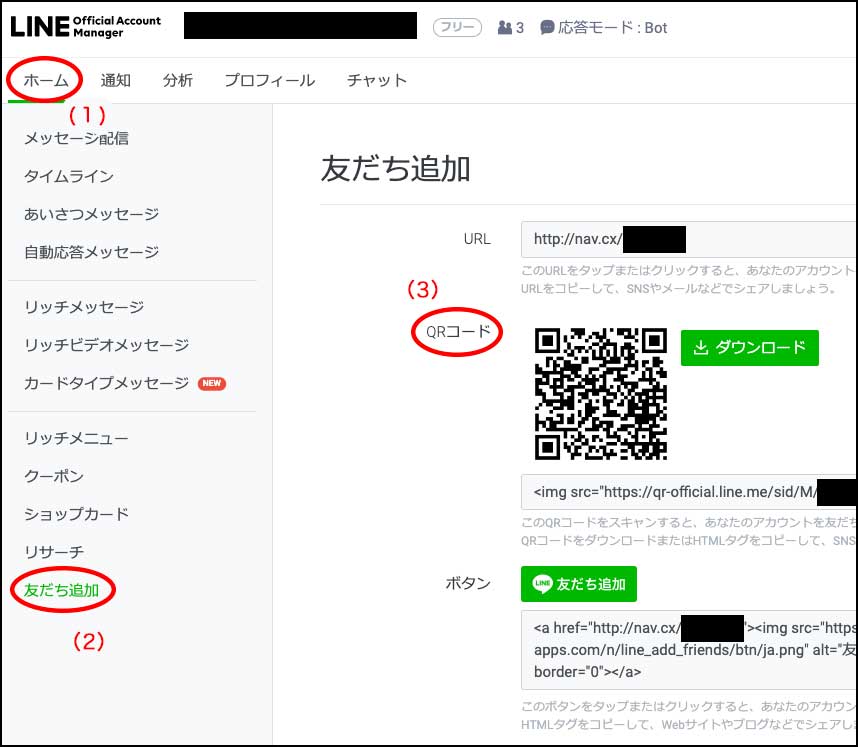Click the green 友だち追加 button
Screen dimensions: 858x747
point(578,584)
